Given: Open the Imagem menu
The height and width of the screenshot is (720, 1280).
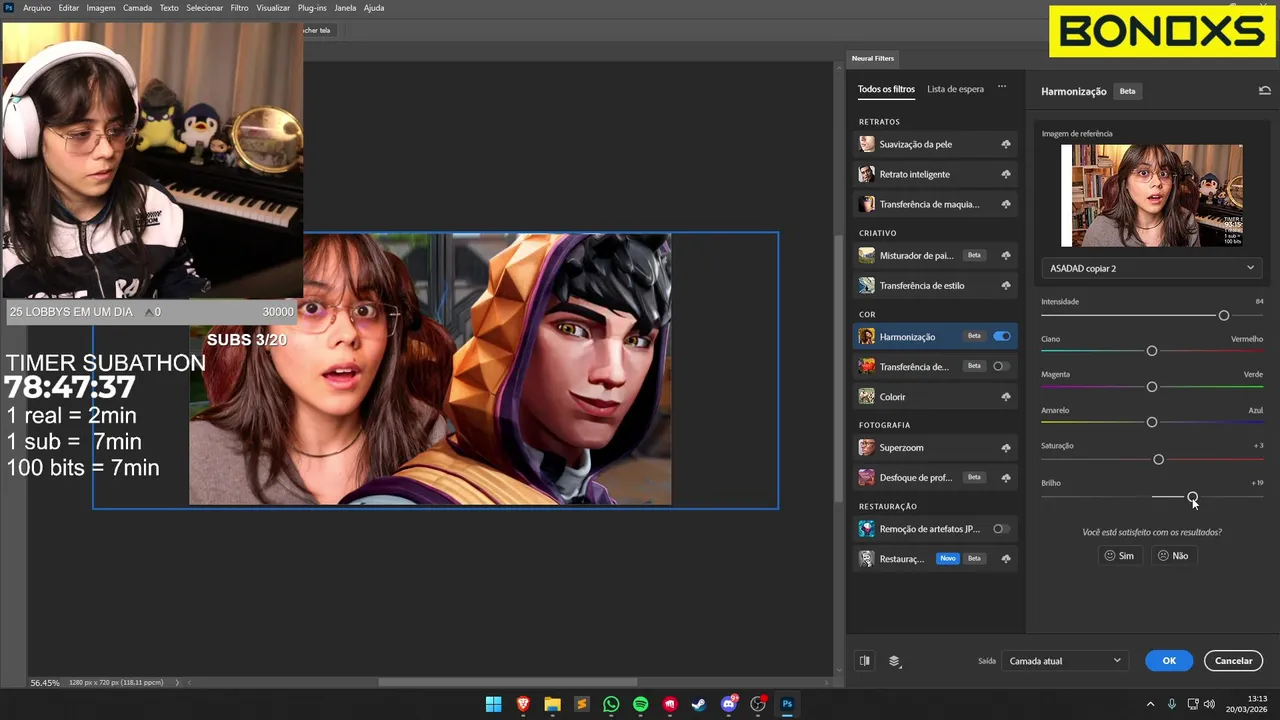Looking at the screenshot, I should coord(101,8).
